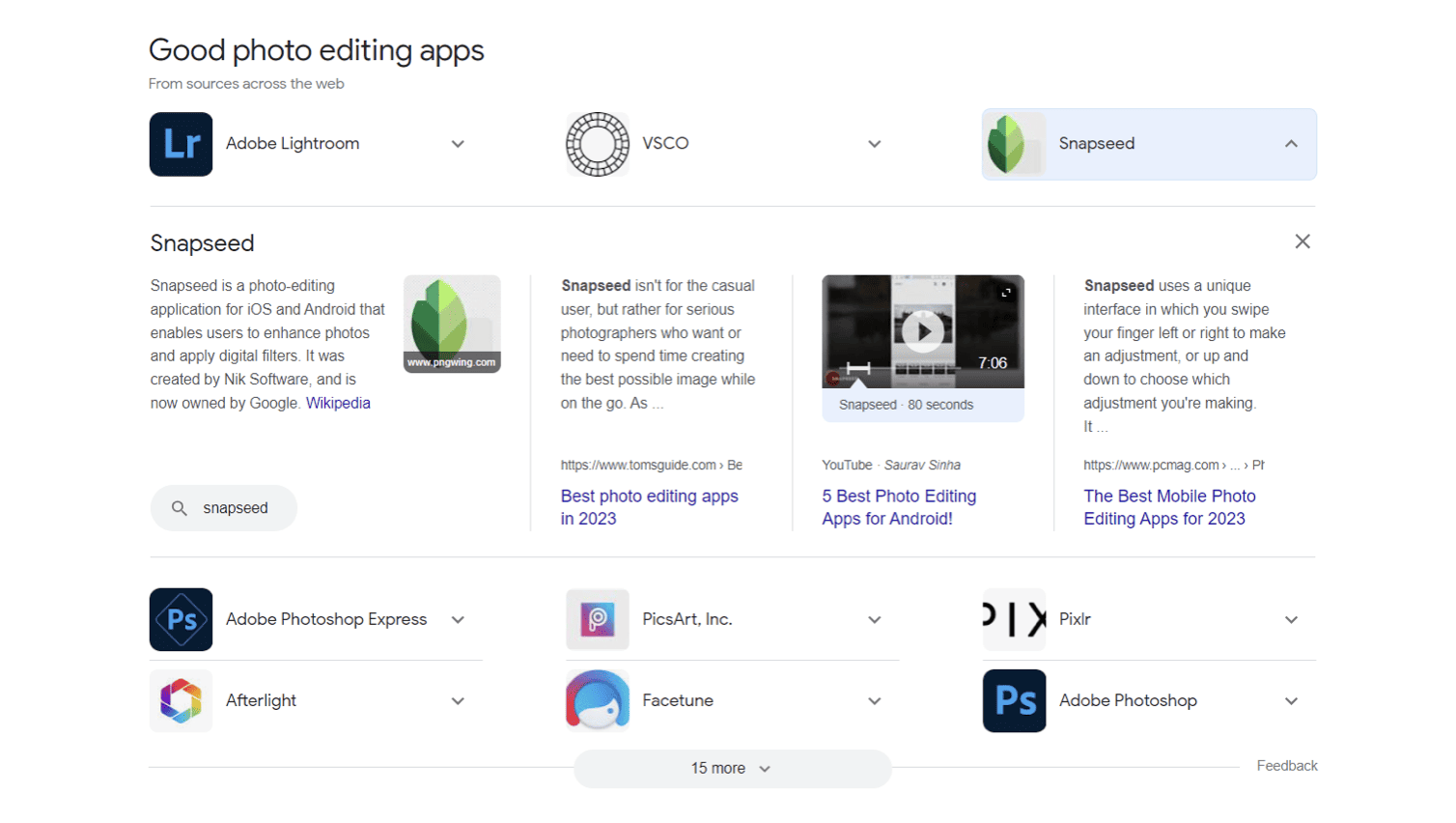The image size is (1456, 823).
Task: Expand the Adobe Photoshop chevron
Action: [1291, 701]
